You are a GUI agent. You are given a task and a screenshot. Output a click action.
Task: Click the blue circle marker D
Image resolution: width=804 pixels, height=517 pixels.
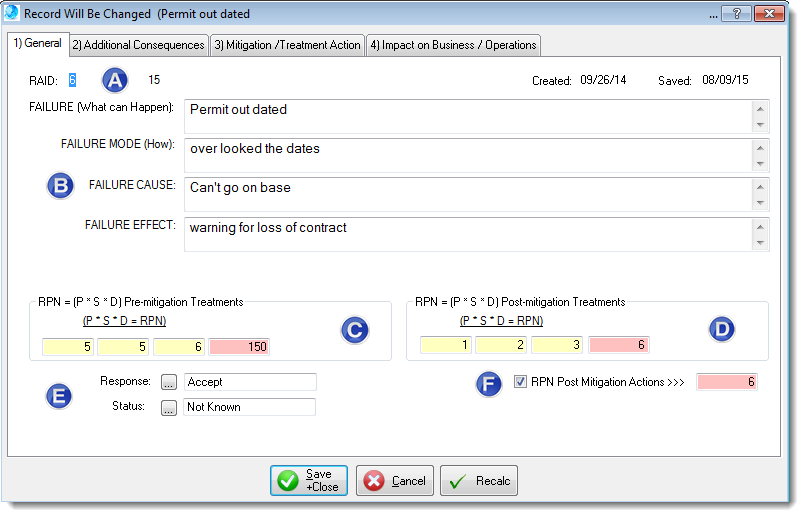[x=721, y=329]
